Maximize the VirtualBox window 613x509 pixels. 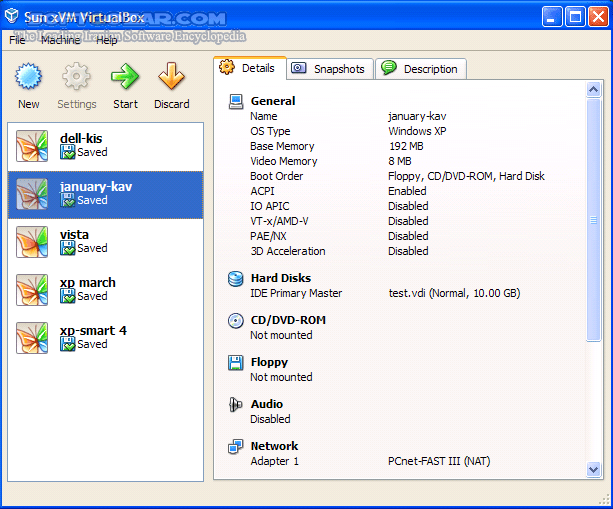[x=575, y=16]
